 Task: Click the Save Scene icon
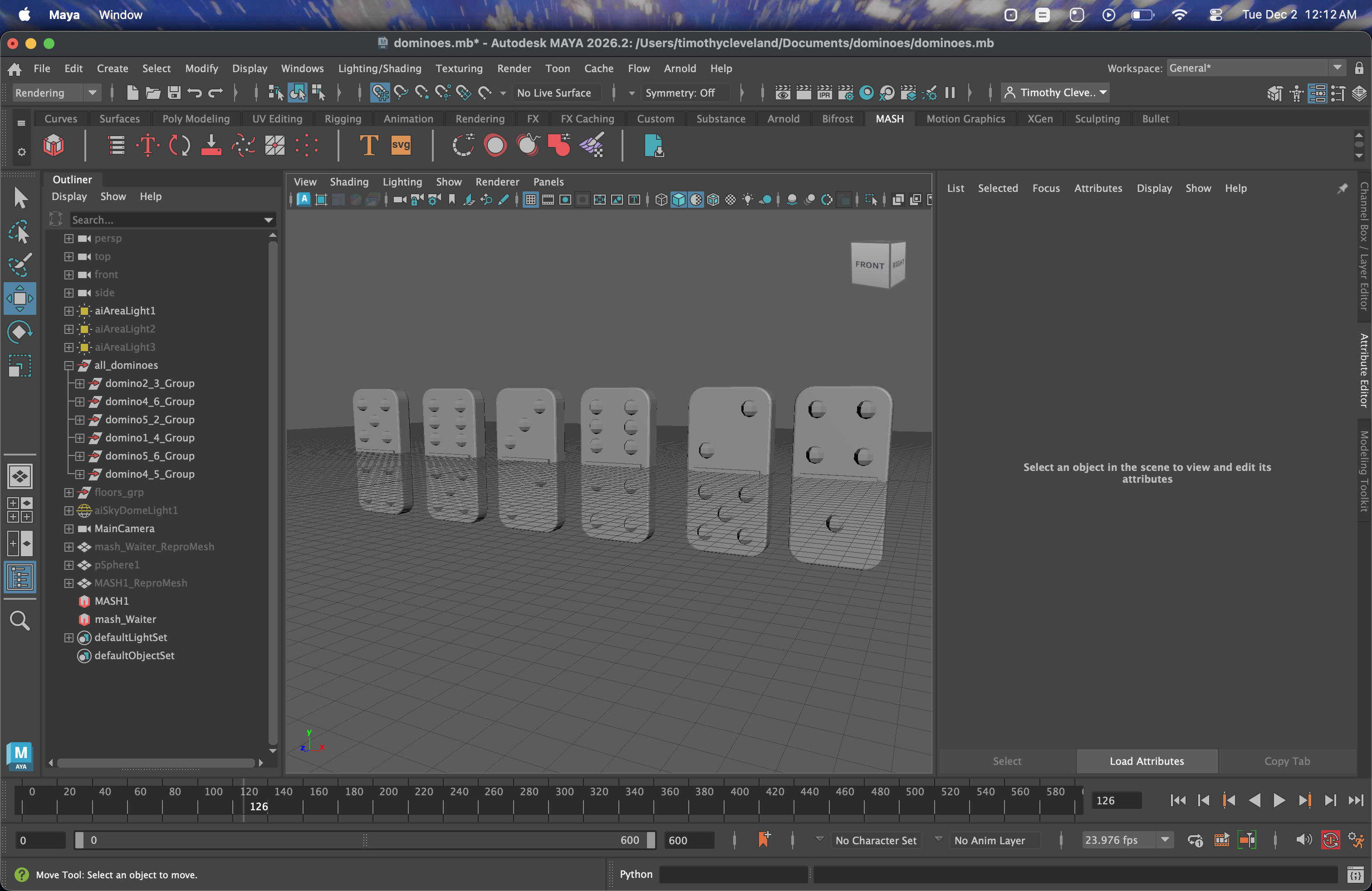coord(174,93)
